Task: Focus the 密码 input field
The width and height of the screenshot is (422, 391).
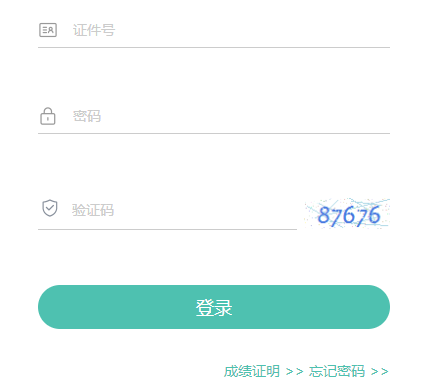Action: pyautogui.click(x=214, y=116)
